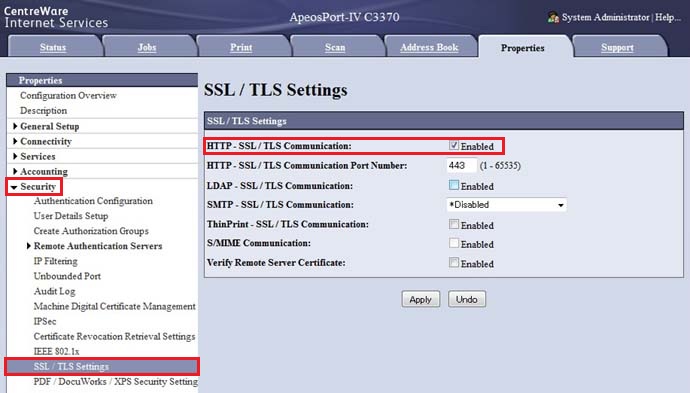Enable LDAP - SSL/TLS Communication checkbox
This screenshot has height=393, width=690.
(x=454, y=185)
